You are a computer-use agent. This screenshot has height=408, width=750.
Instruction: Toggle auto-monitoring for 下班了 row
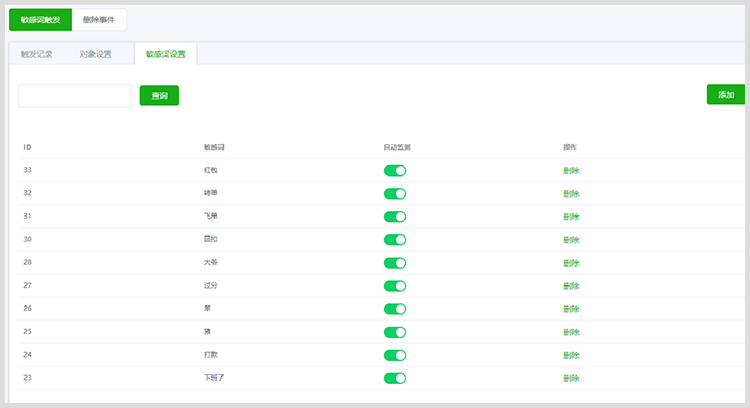coord(395,378)
